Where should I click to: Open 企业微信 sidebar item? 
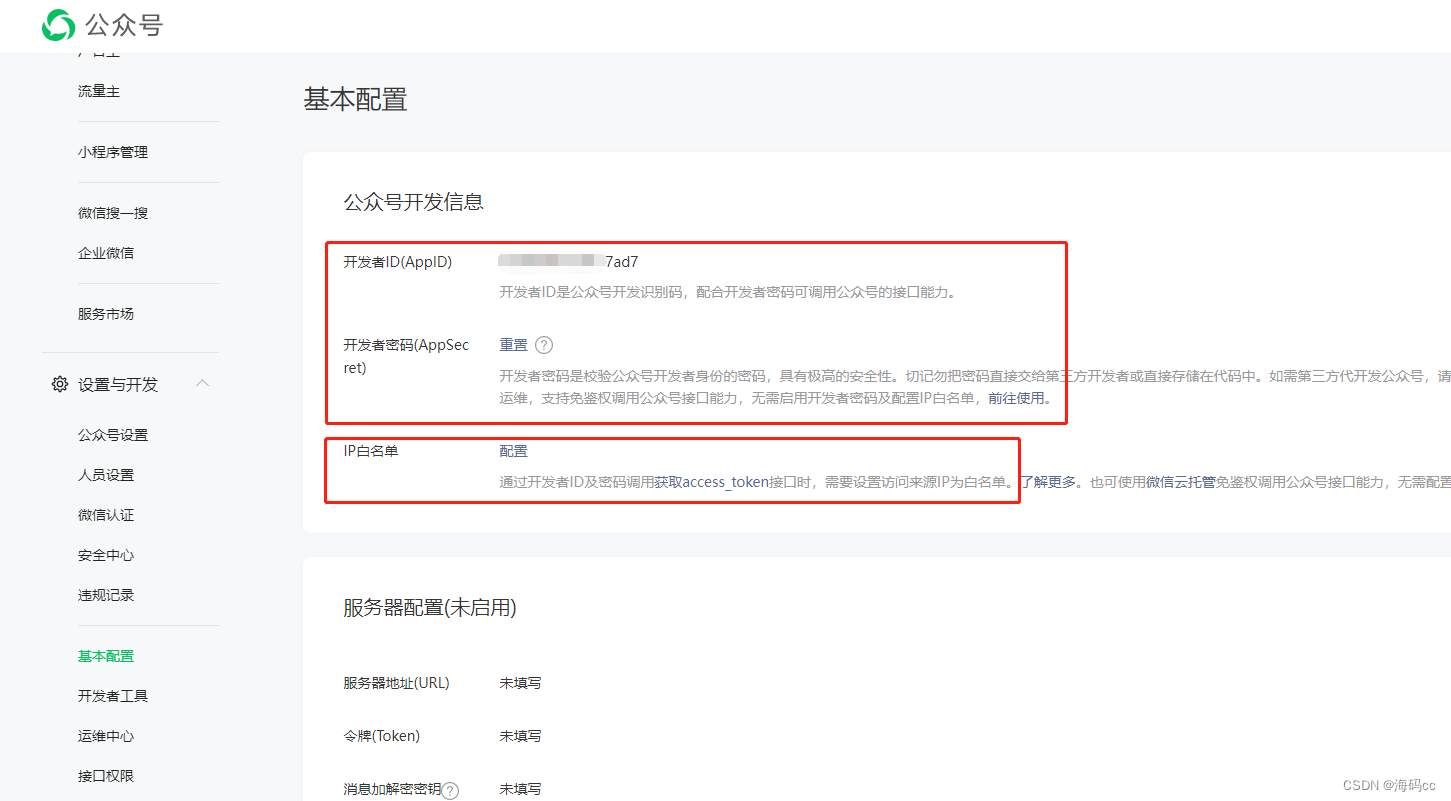click(106, 253)
